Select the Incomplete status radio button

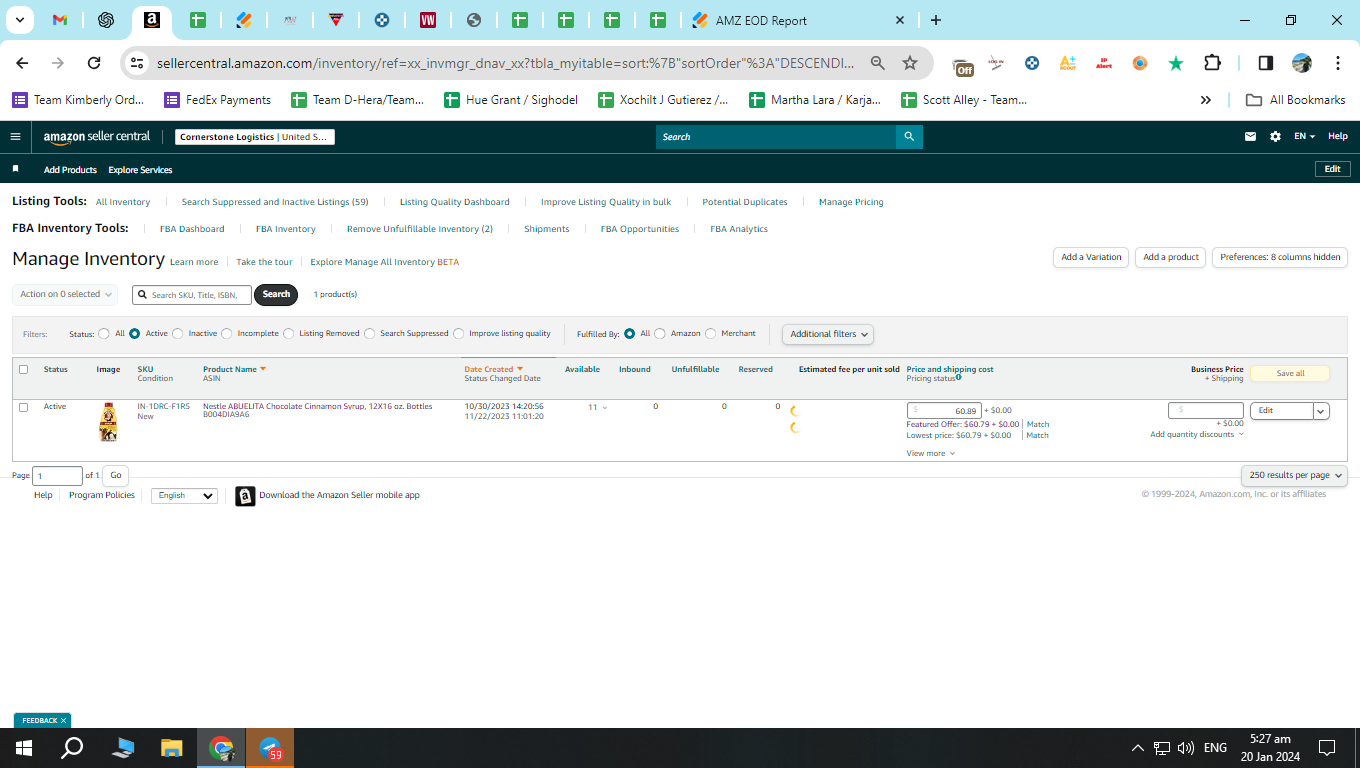(x=227, y=334)
